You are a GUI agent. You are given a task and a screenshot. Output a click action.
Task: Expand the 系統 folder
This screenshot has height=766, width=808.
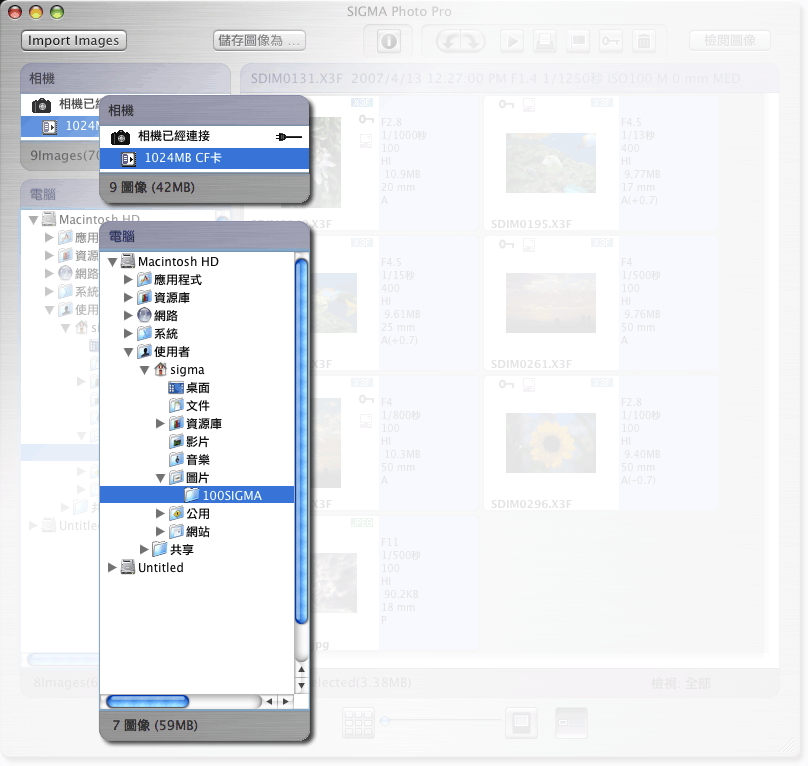(128, 334)
